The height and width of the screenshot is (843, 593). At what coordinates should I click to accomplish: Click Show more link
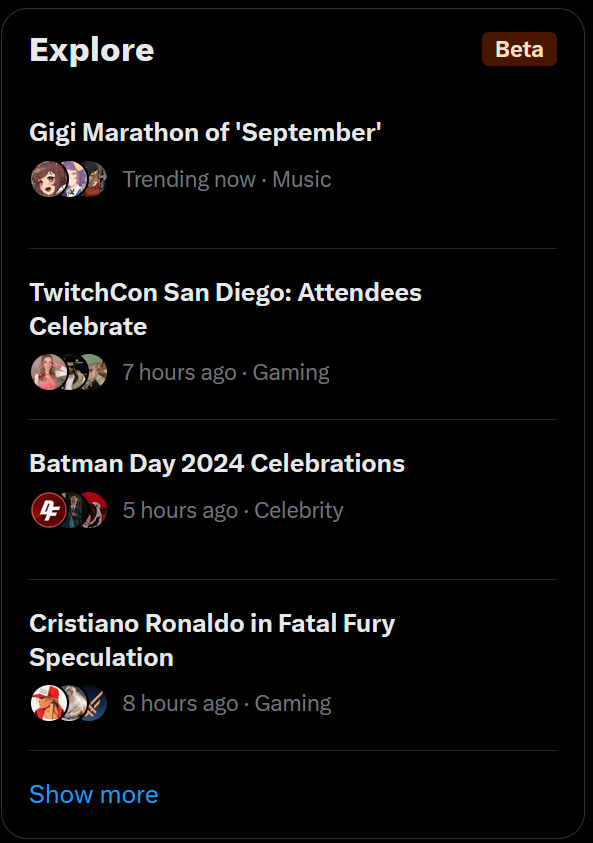pos(94,794)
